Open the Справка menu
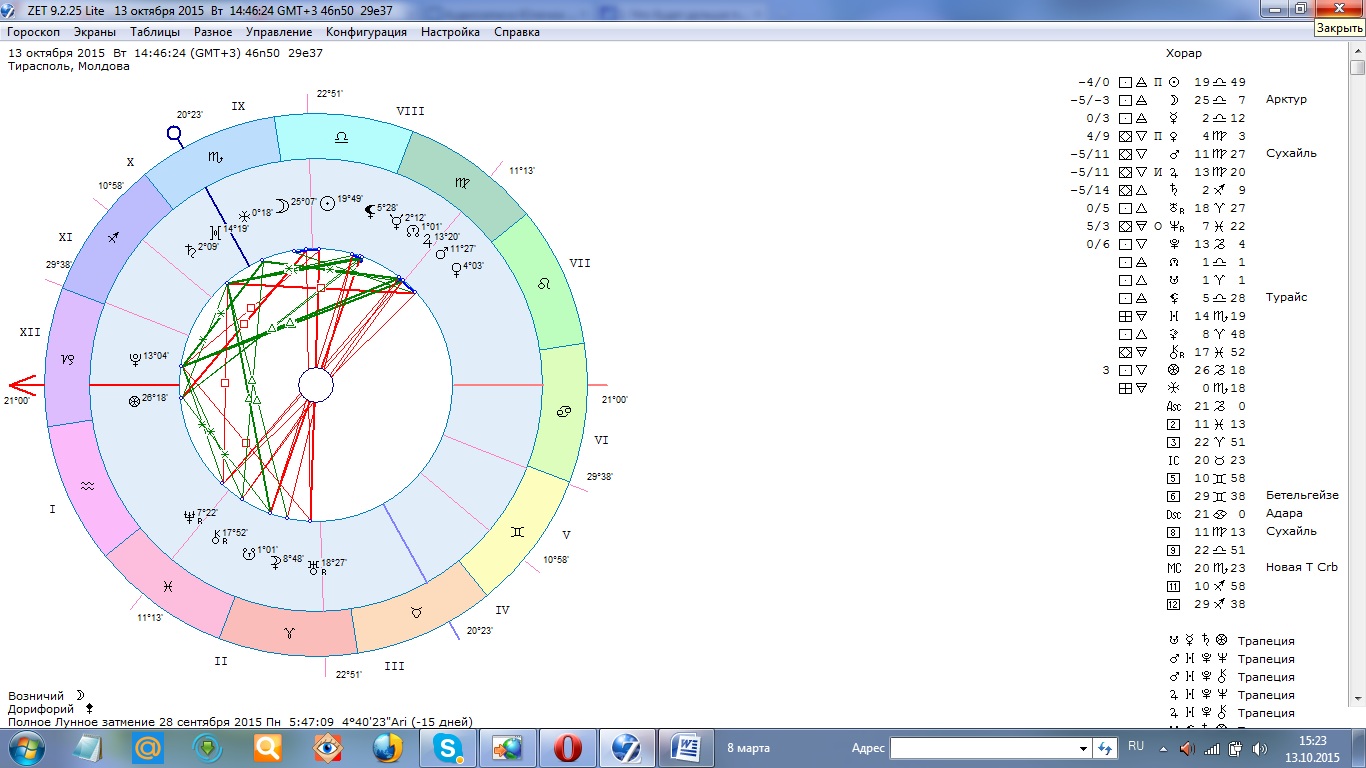Viewport: 1366px width, 768px height. click(x=516, y=32)
